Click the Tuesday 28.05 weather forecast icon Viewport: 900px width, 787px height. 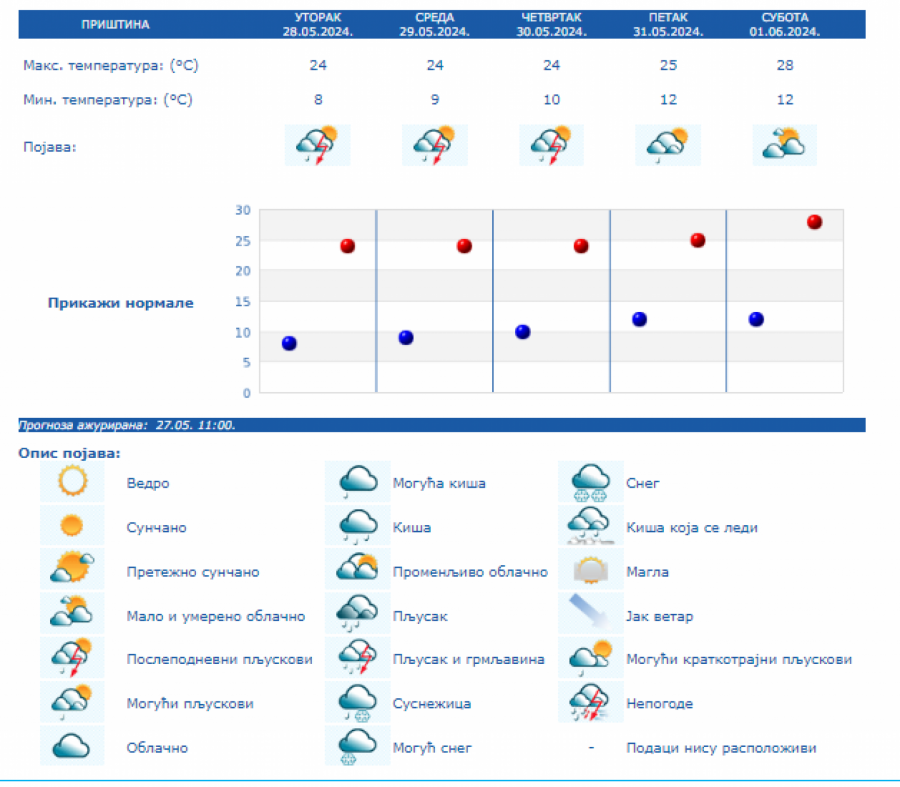pyautogui.click(x=317, y=145)
